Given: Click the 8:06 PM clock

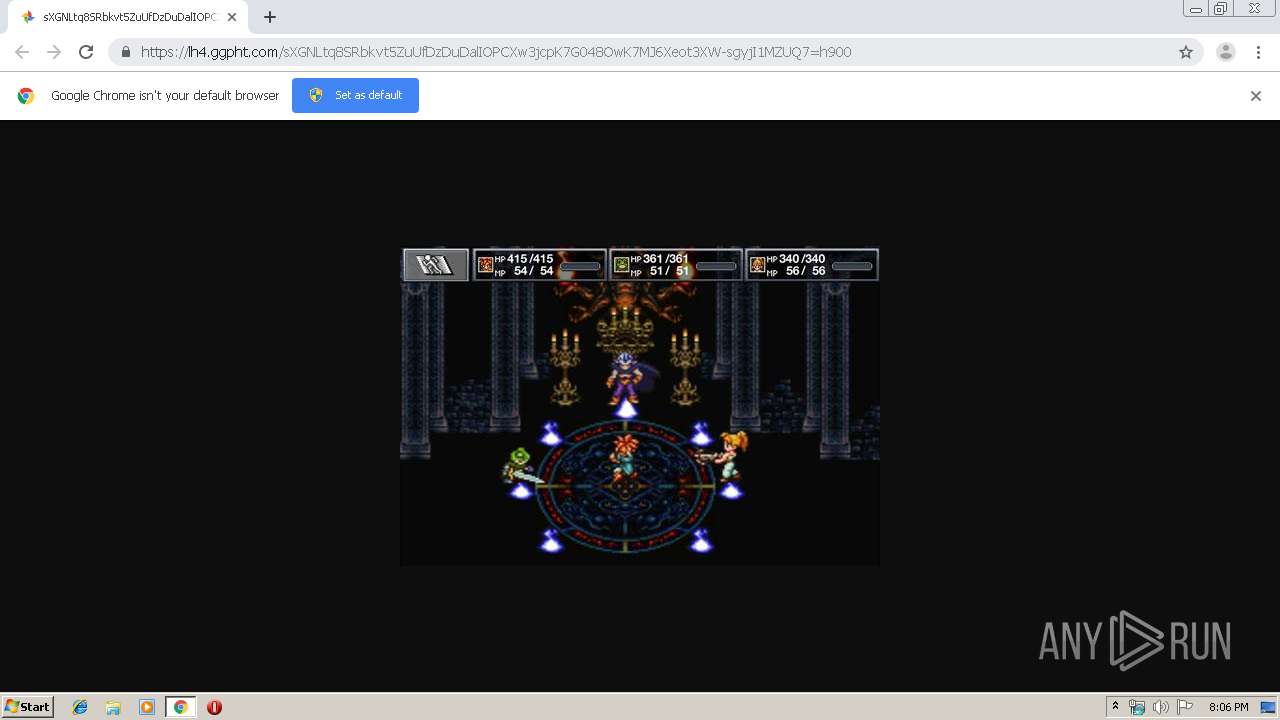Looking at the screenshot, I should (1228, 707).
